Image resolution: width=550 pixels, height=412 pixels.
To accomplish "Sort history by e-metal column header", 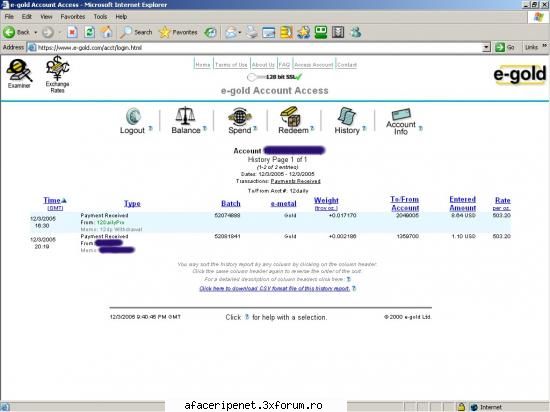I will tap(283, 203).
